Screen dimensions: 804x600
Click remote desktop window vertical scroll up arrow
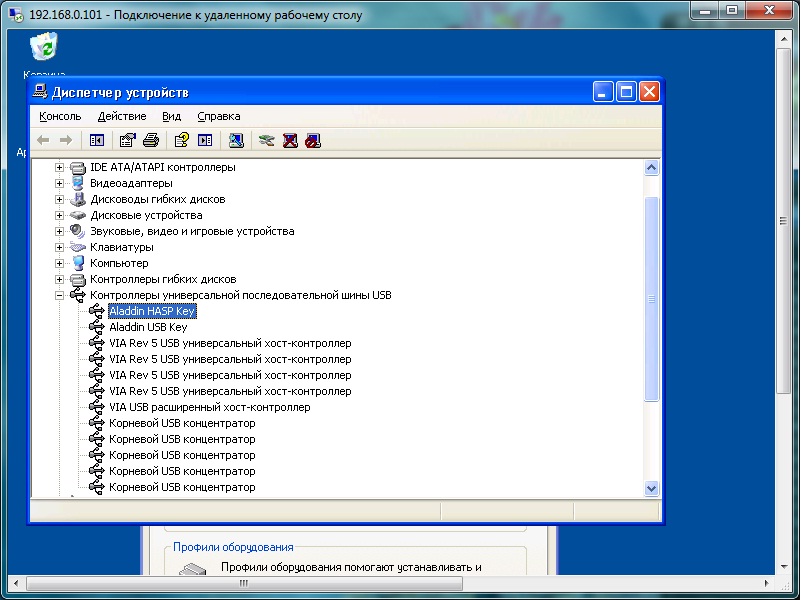point(783,39)
